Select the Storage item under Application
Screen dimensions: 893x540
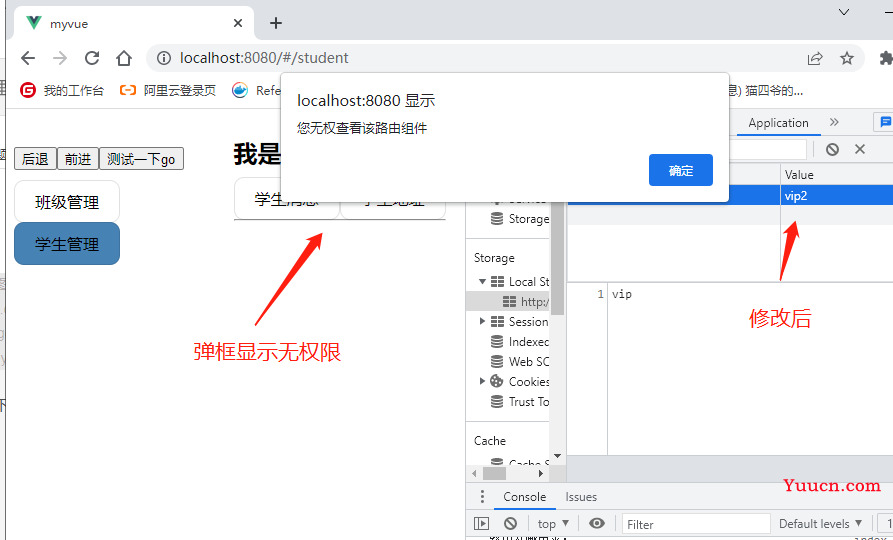[520, 219]
